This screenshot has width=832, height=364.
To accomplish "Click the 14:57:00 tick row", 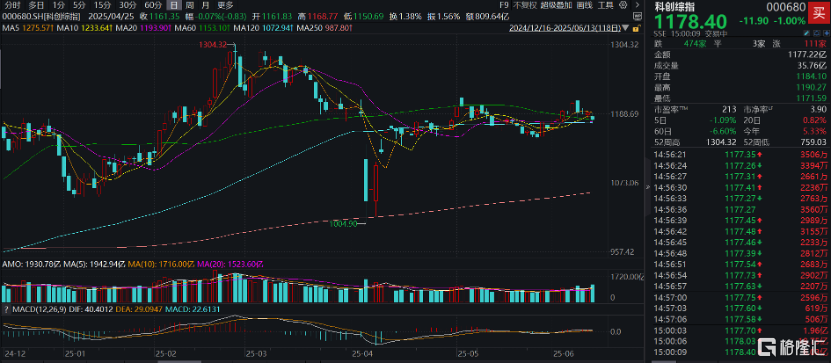I will (x=740, y=297).
